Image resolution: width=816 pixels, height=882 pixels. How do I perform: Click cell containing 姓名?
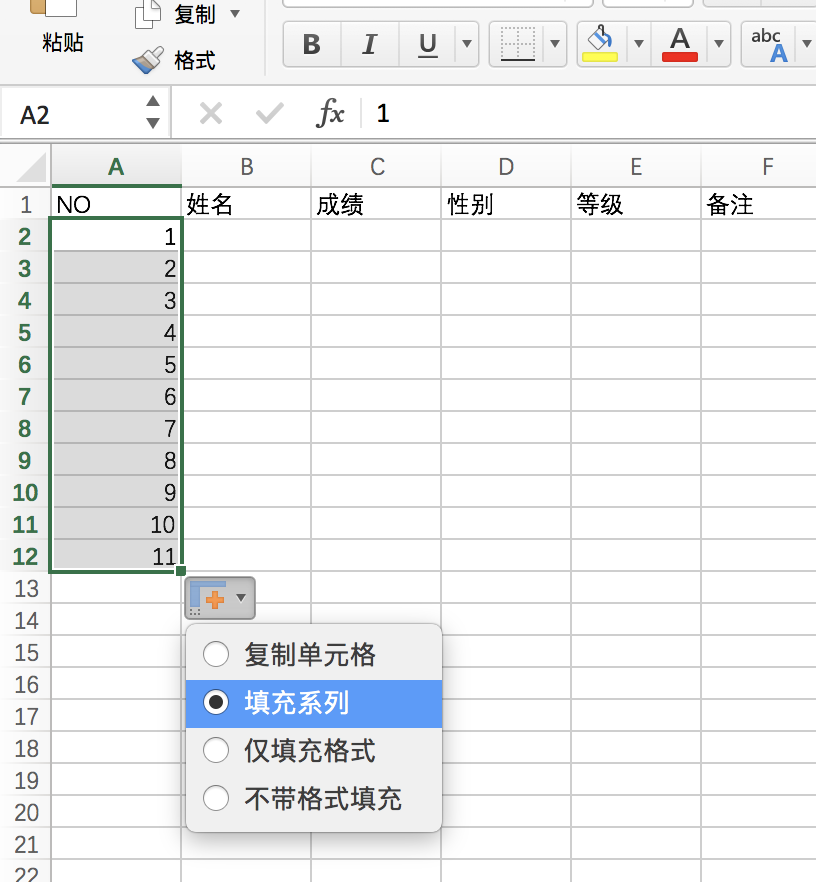246,204
